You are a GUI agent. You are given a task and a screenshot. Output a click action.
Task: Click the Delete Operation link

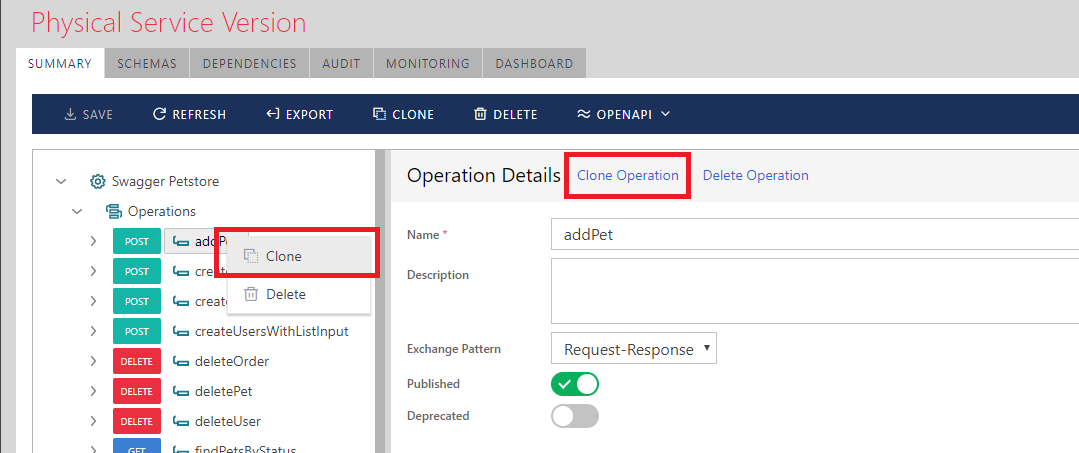tap(755, 176)
